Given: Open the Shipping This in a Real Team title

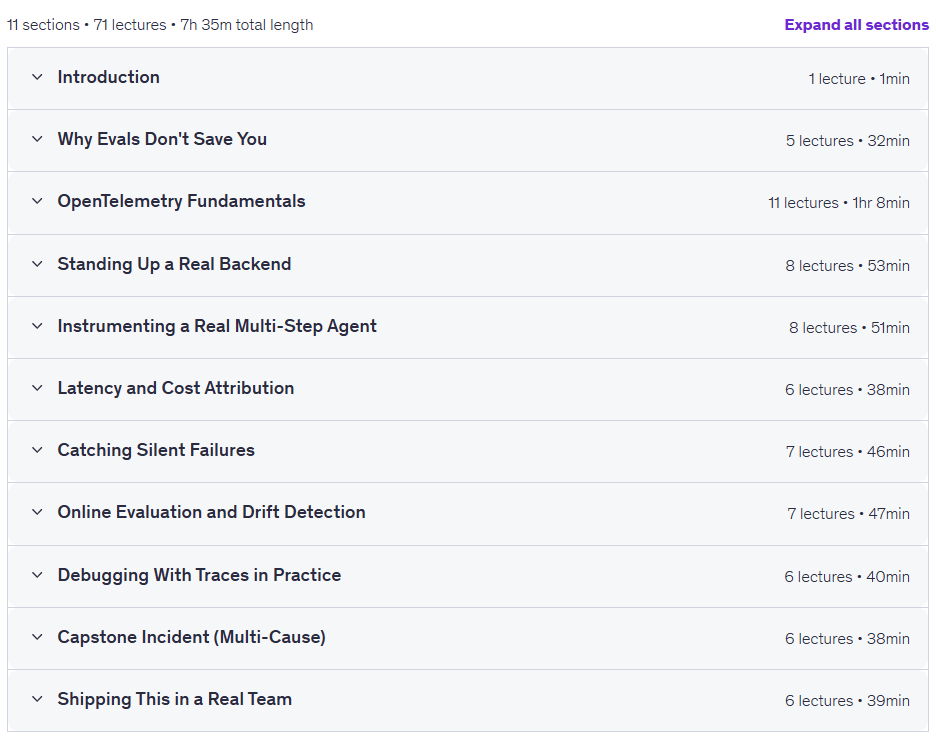Looking at the screenshot, I should [x=175, y=699].
